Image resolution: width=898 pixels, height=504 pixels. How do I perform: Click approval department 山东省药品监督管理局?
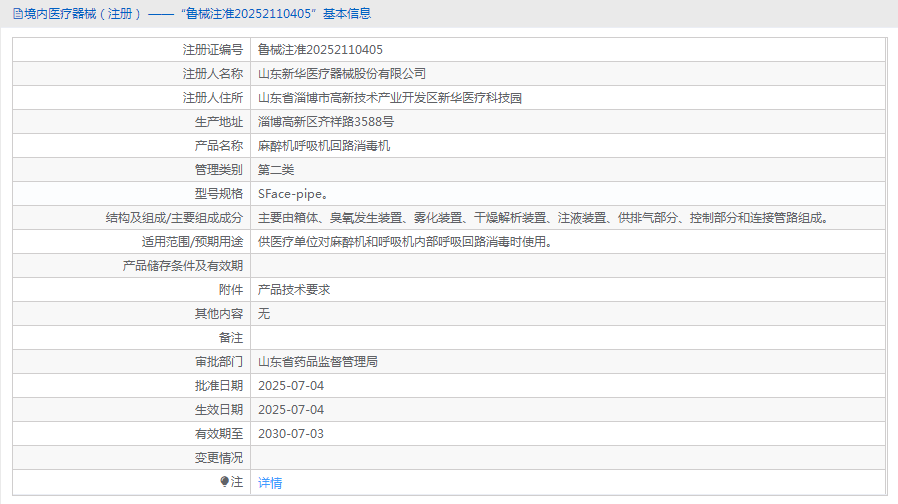tap(318, 362)
